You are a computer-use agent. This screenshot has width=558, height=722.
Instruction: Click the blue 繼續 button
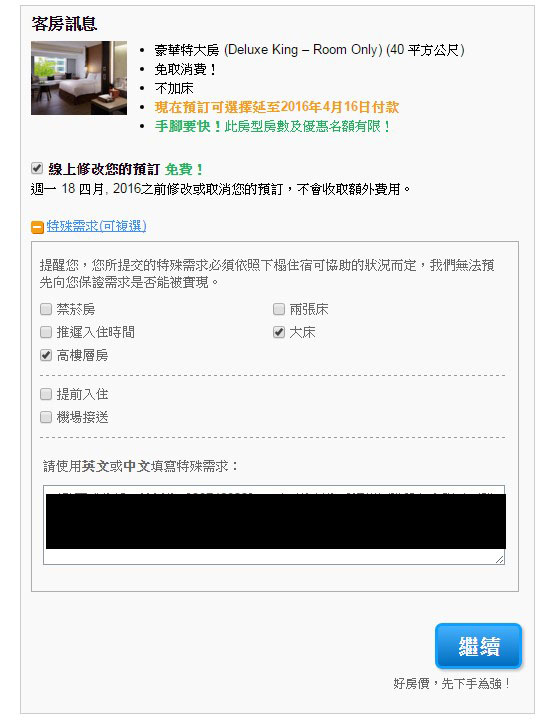click(478, 646)
